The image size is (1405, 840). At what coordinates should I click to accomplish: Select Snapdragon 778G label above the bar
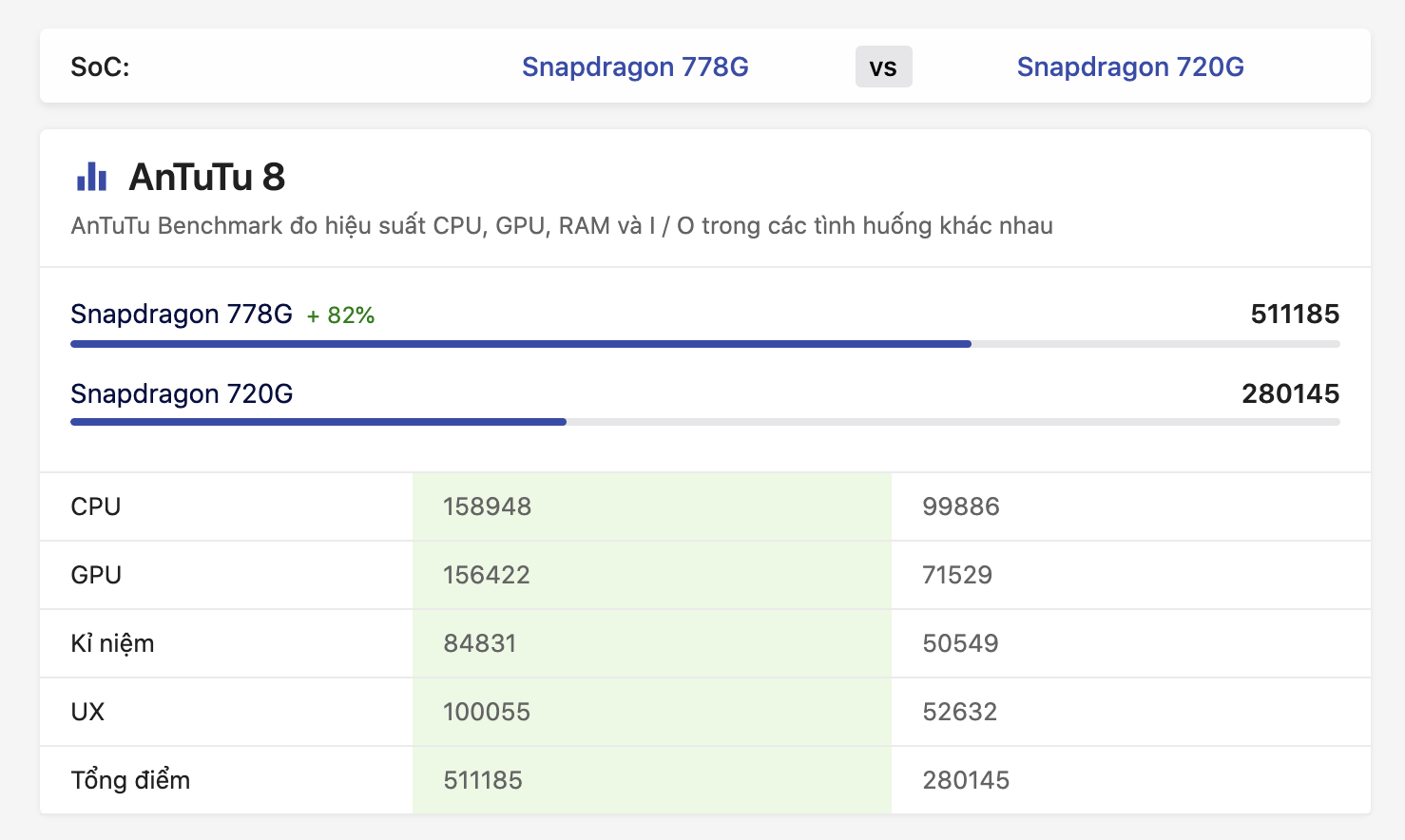point(182,314)
